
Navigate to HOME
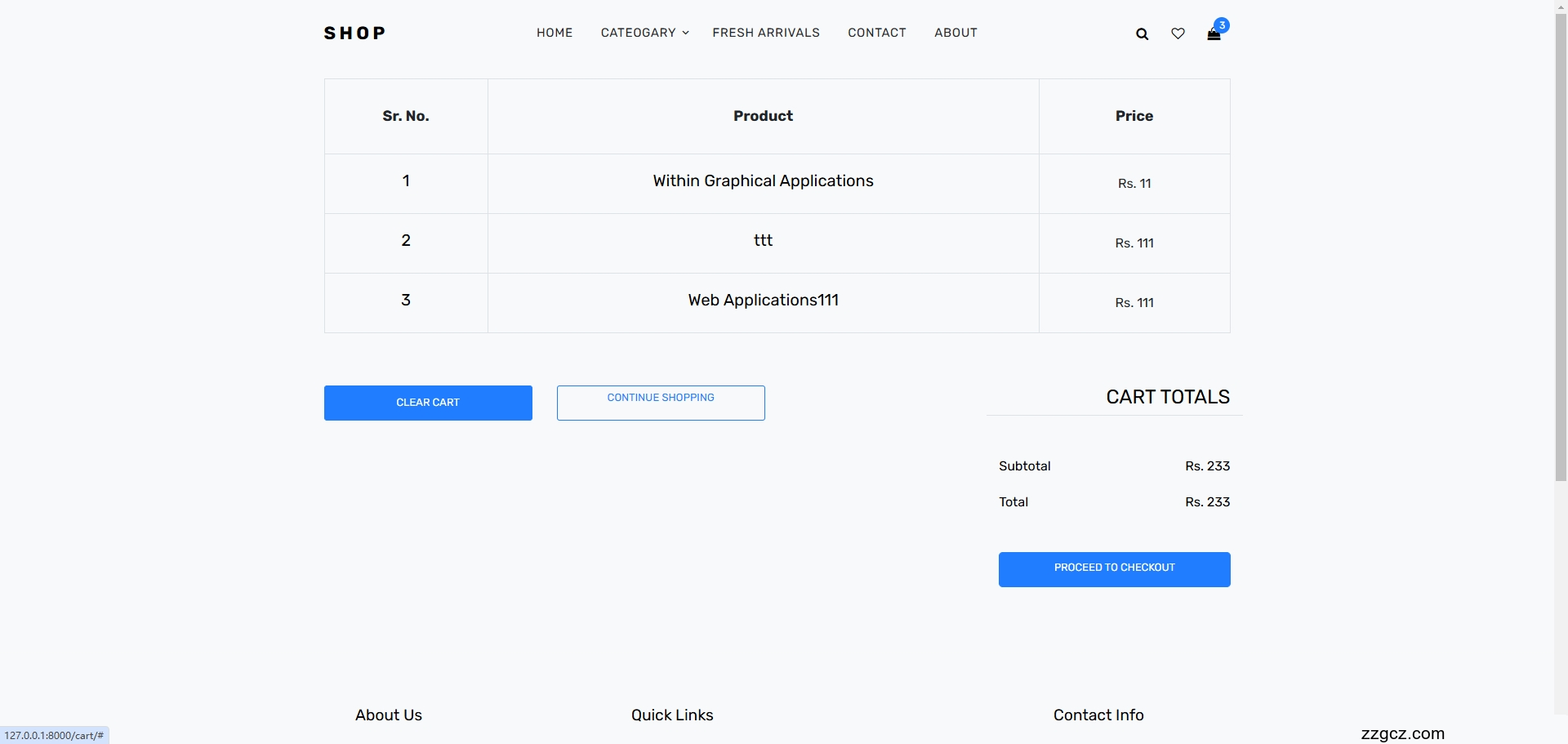click(555, 33)
